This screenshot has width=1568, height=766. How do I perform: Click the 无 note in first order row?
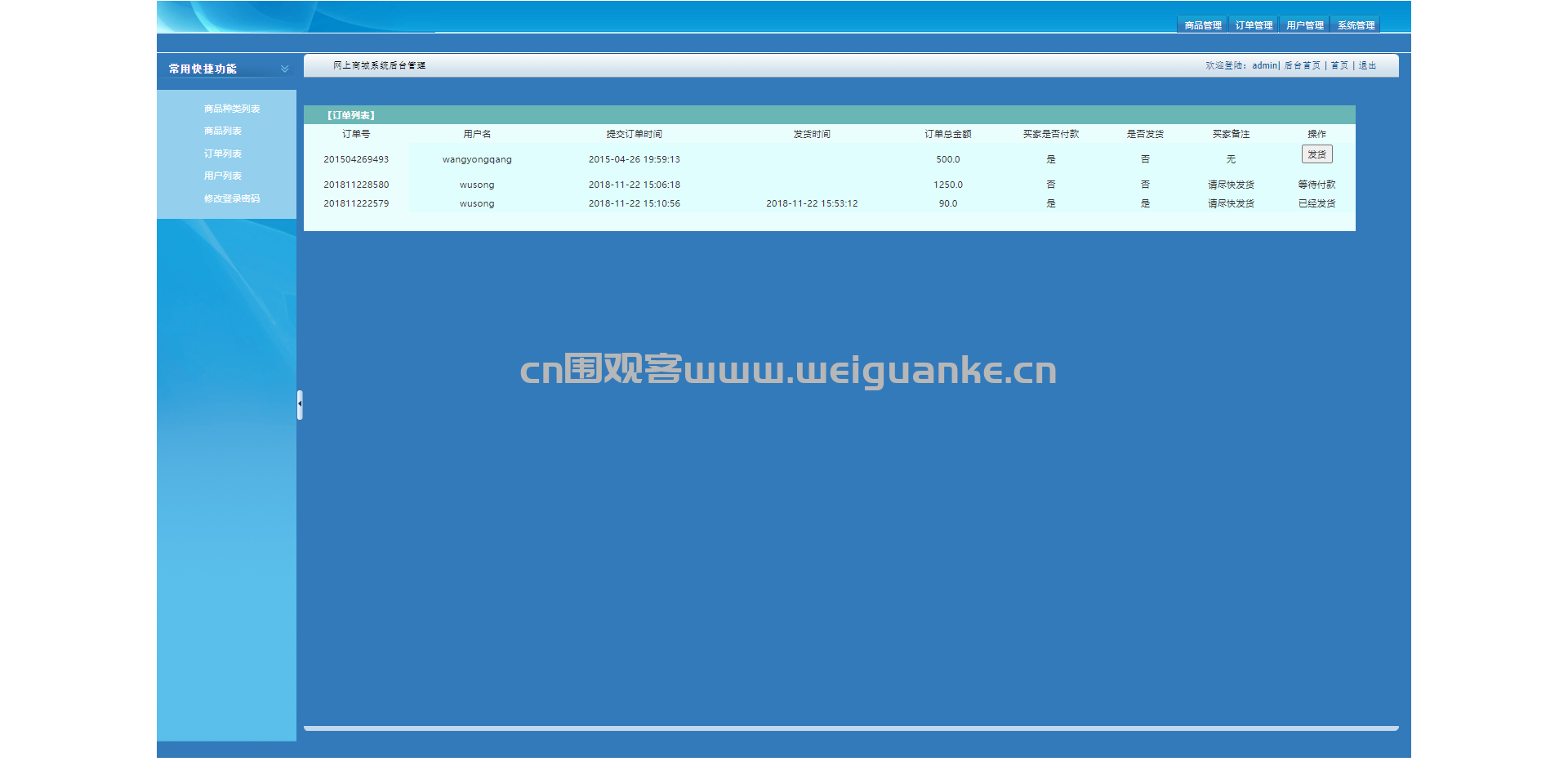click(x=1231, y=159)
